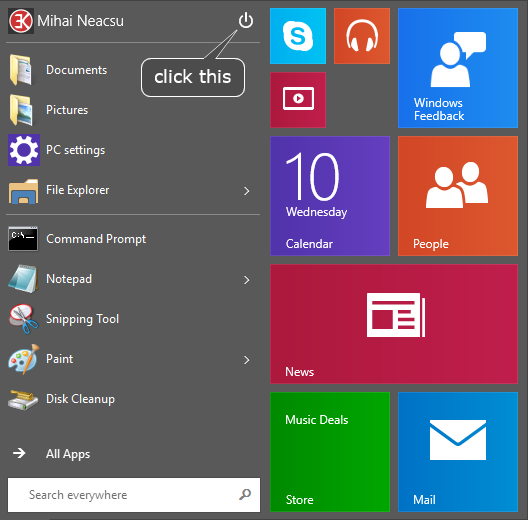
Task: Open the Store Music Deals tile
Action: coord(330,452)
